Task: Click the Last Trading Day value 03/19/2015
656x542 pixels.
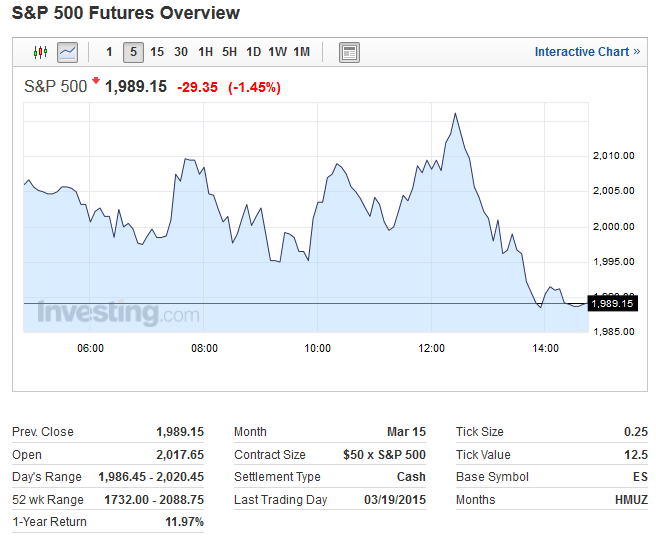Action: pyautogui.click(x=395, y=500)
